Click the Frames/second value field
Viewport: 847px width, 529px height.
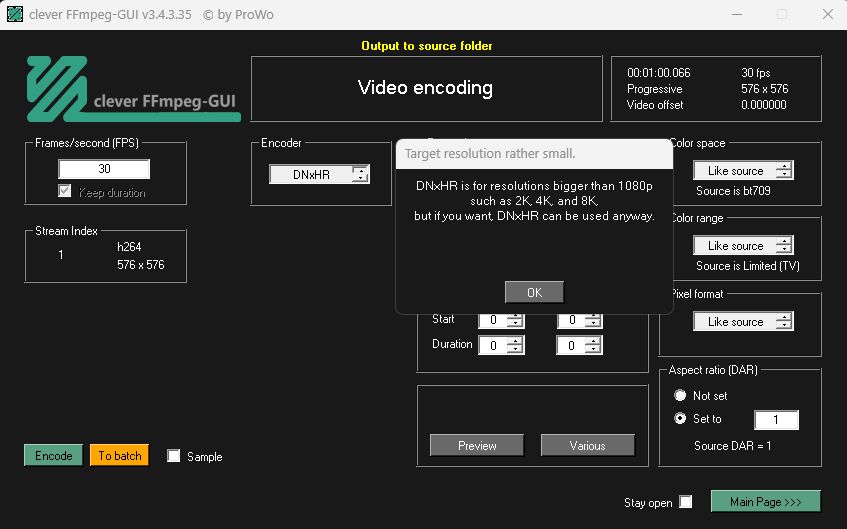pos(104,169)
